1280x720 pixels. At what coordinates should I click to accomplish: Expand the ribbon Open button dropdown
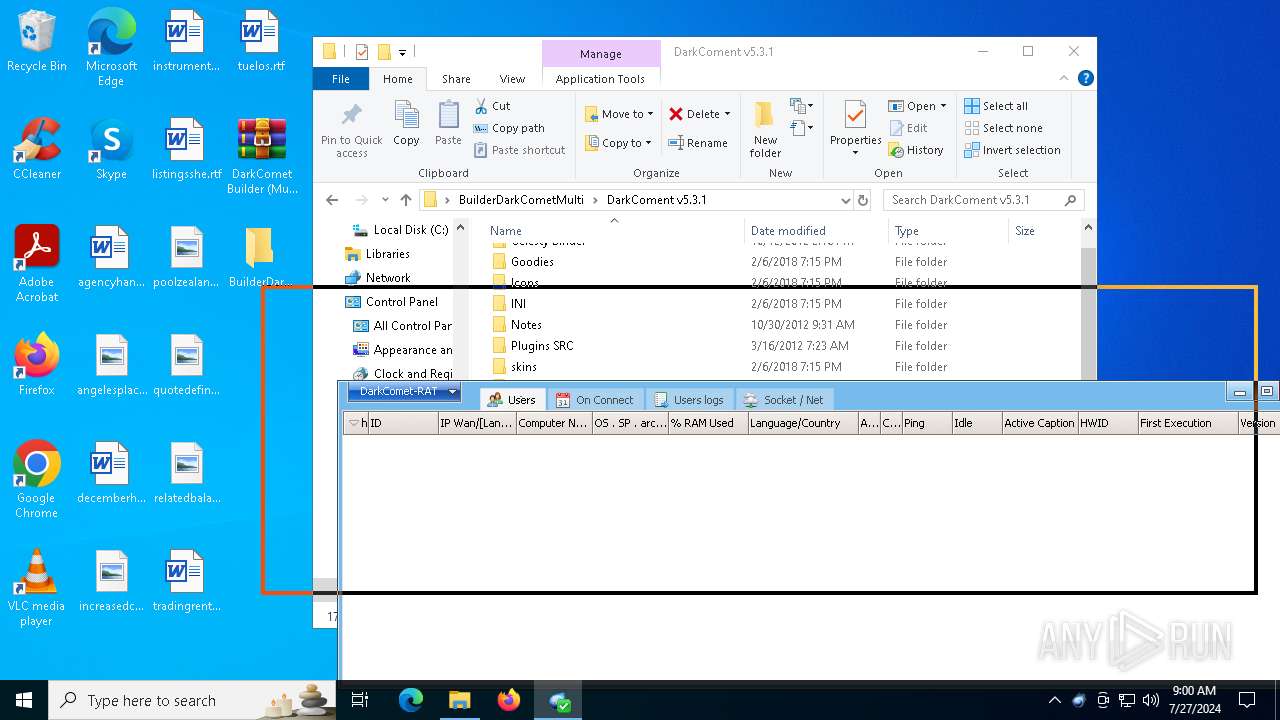(943, 106)
